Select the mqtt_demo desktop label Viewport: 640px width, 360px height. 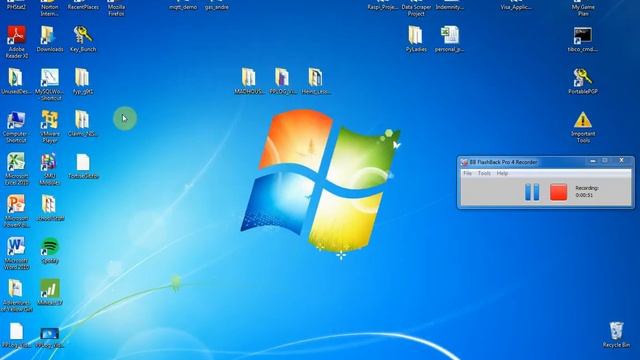183,7
